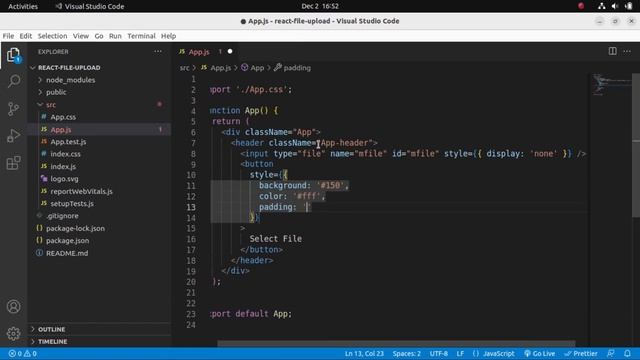The width and height of the screenshot is (640, 360).
Task: Click Spaces: 2 indentation setting
Action: pos(407,353)
